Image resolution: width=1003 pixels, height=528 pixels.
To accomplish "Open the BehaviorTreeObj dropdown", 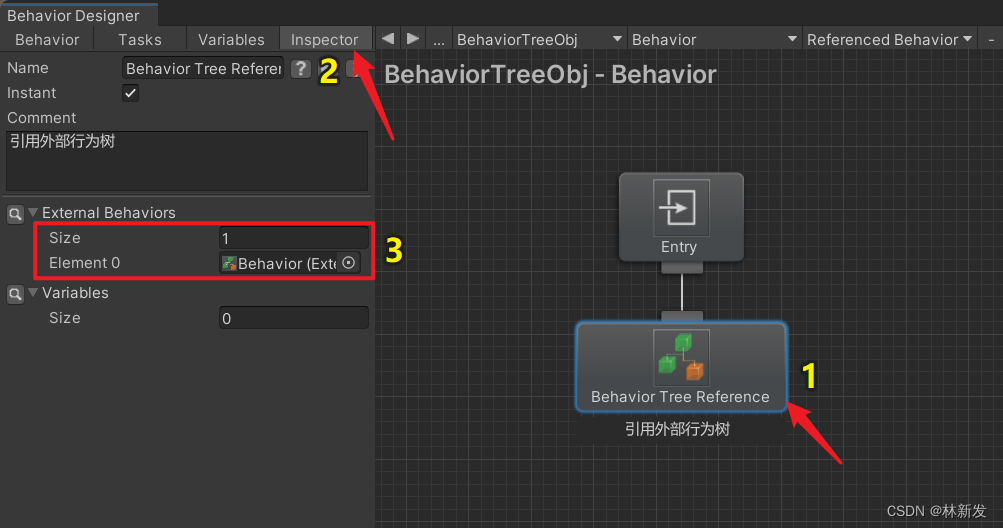I will (539, 40).
